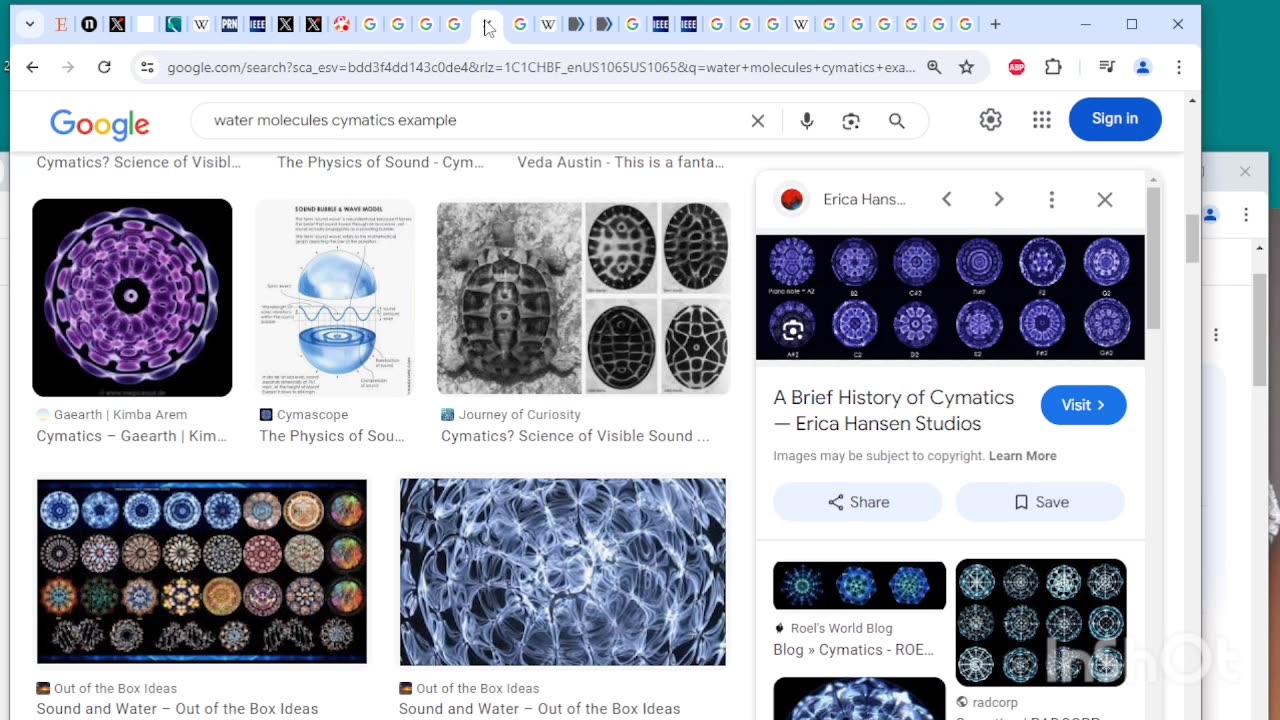Viewport: 1280px width, 720px height.
Task: Open the sound bubble diagram image
Action: click(x=335, y=298)
